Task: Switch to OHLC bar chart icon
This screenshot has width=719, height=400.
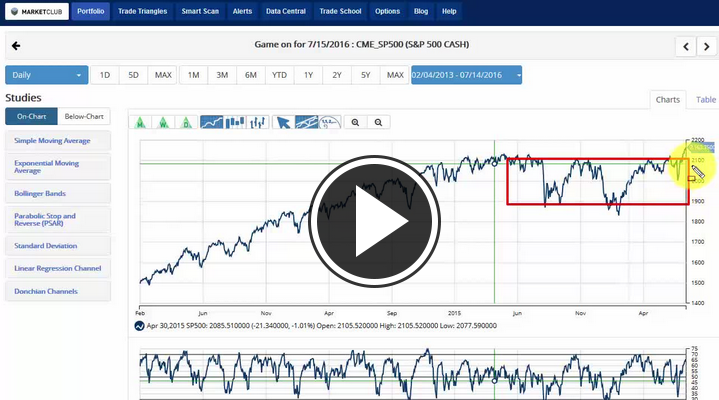Action: pyautogui.click(x=259, y=122)
